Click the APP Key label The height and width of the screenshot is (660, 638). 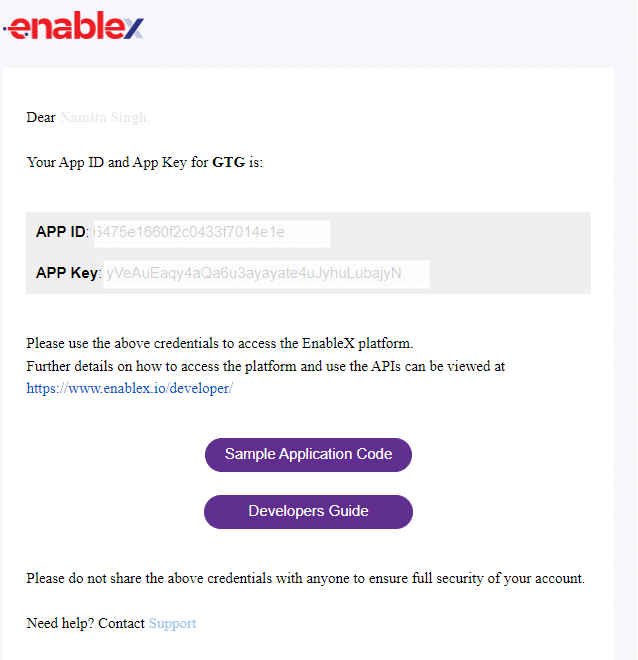68,273
